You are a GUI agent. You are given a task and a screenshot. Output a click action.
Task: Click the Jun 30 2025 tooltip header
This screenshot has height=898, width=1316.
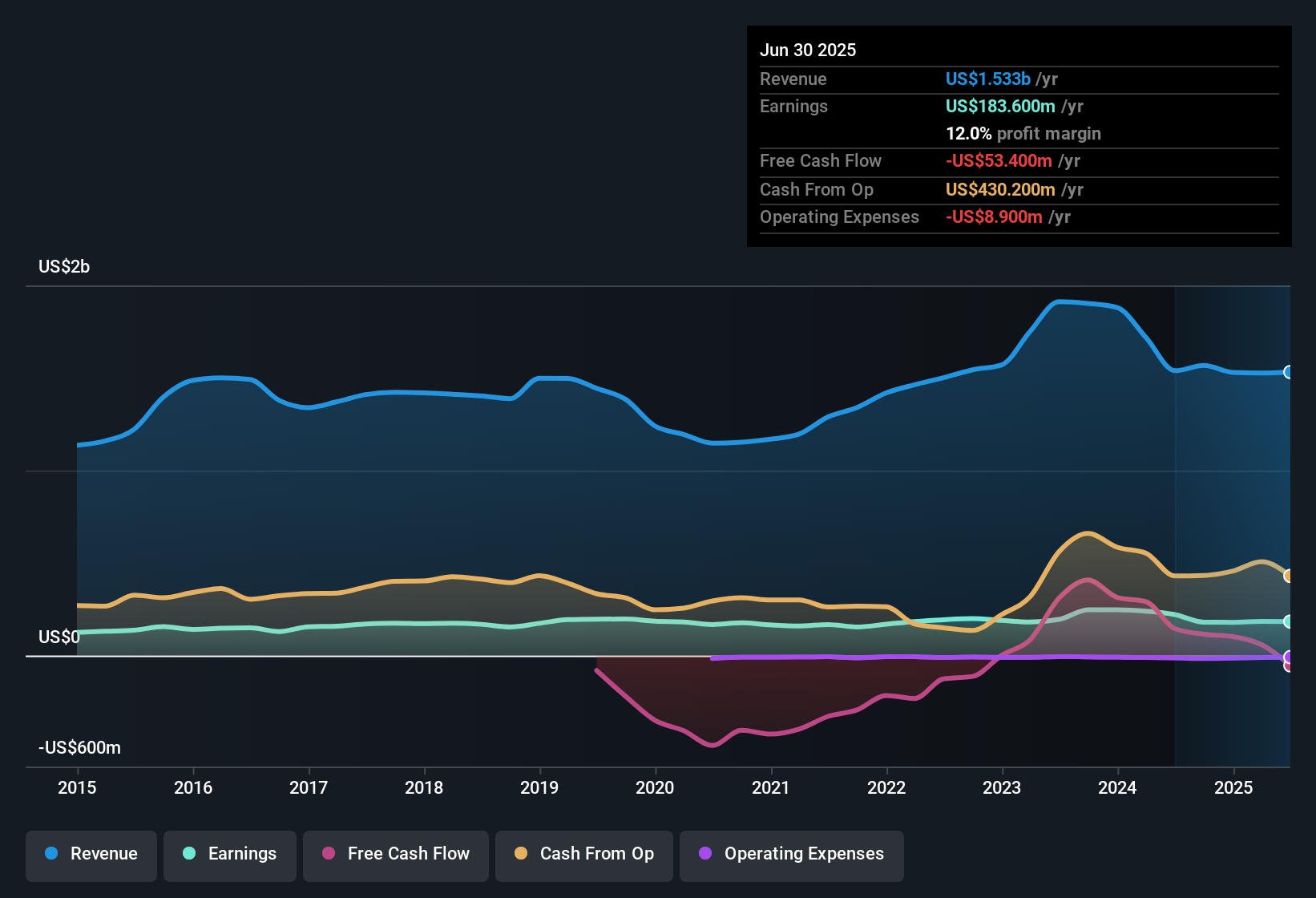pos(808,50)
